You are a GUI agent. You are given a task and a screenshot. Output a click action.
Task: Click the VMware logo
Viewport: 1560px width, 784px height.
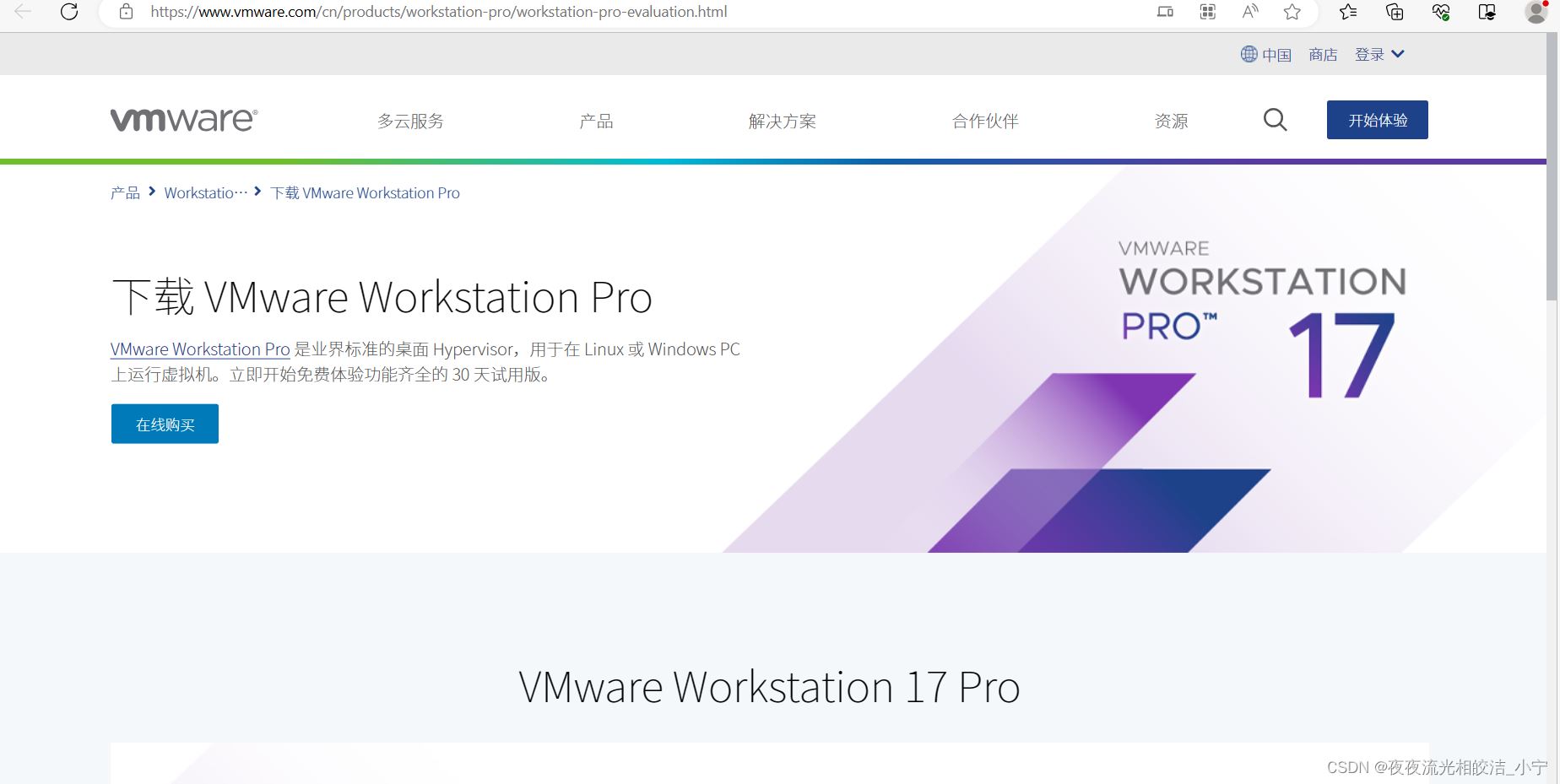[184, 120]
